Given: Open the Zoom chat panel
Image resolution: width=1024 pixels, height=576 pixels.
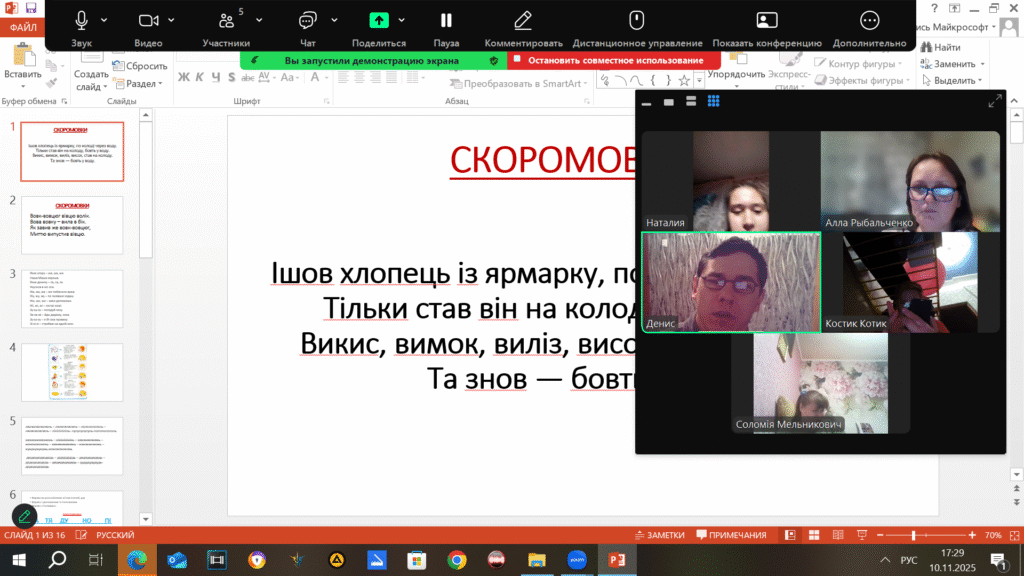Looking at the screenshot, I should (x=308, y=21).
